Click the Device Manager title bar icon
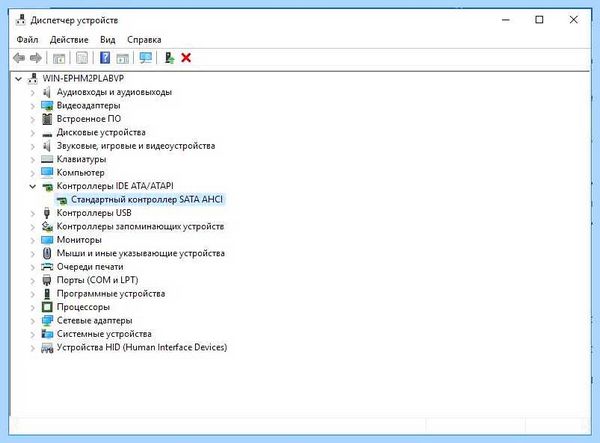The height and width of the screenshot is (443, 600). 21,20
